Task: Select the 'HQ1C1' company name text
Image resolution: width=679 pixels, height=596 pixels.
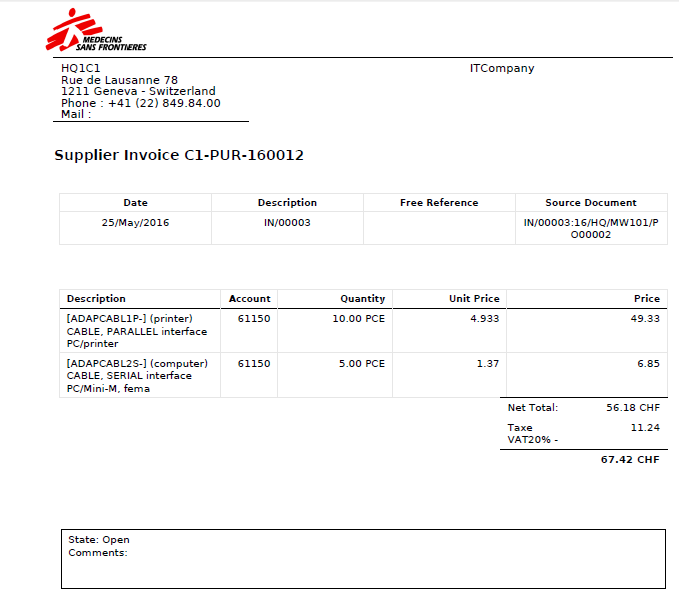Action: coord(81,68)
